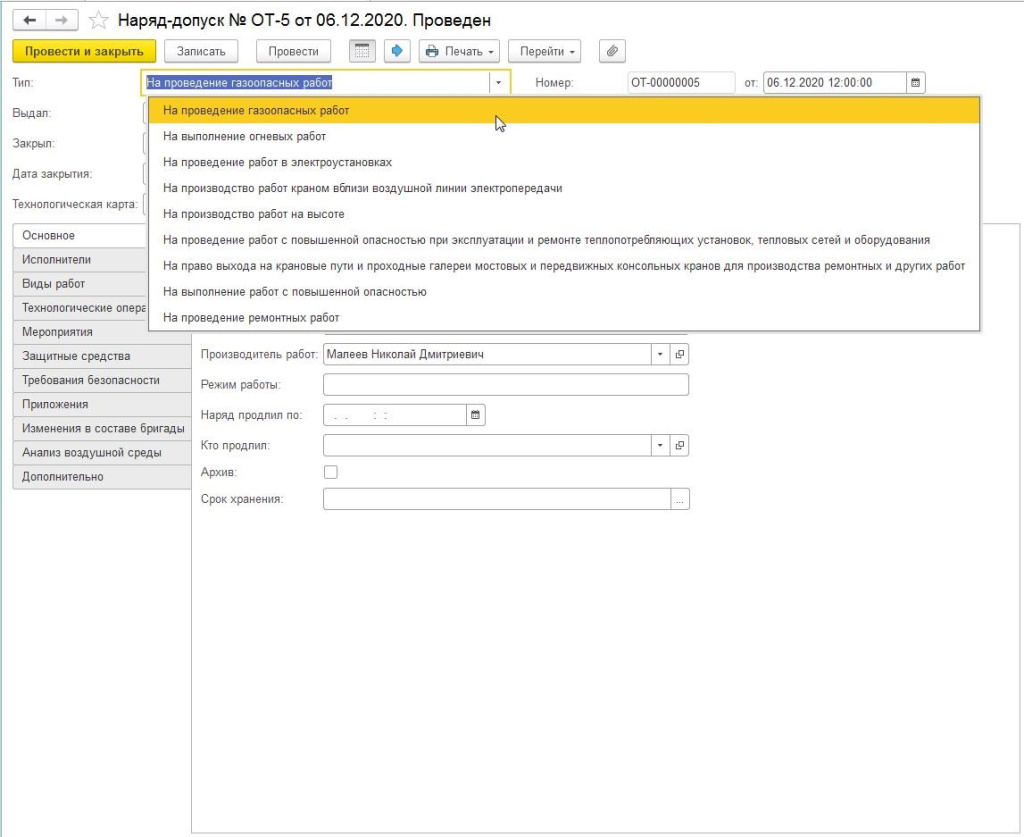Open calendar picker for document date

click(916, 83)
